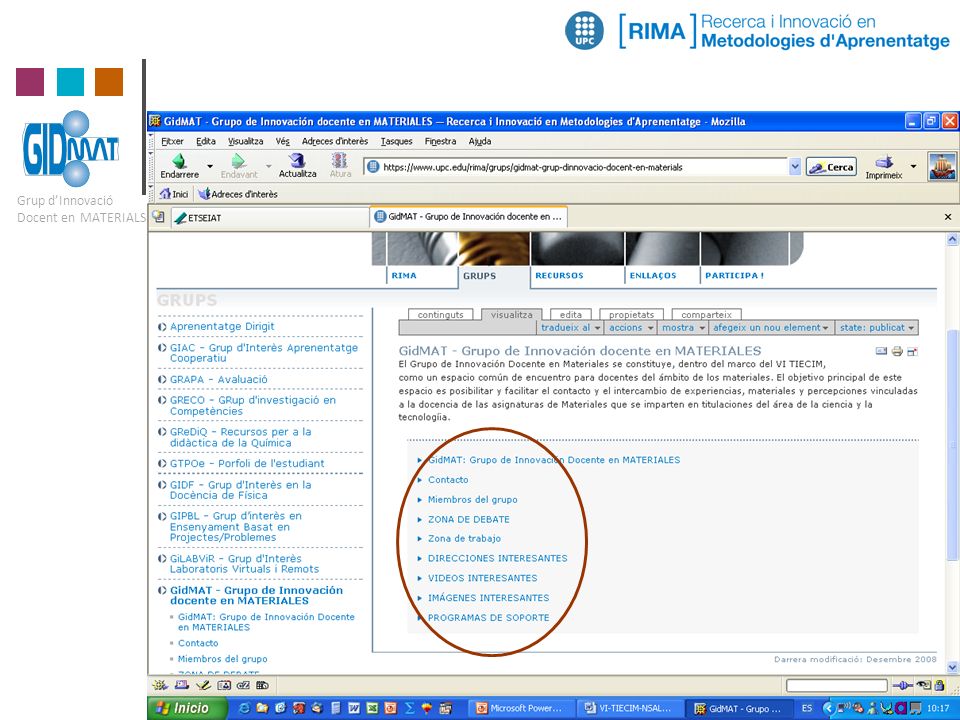Screen dimensions: 960x720
Task: Click the send-by-mail icon beside the GidMAT heading
Action: (x=882, y=351)
